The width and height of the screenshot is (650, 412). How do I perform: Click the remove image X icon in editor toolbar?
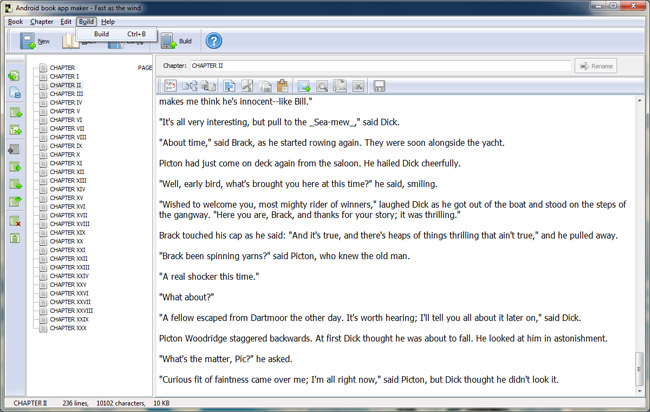click(358, 86)
